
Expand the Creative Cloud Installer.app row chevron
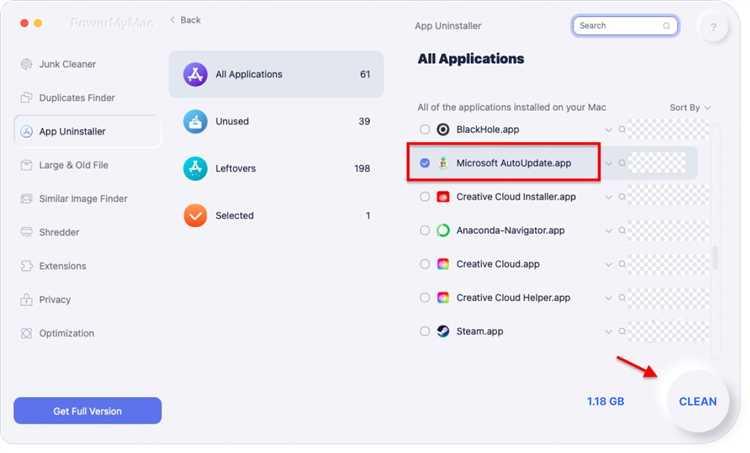click(x=608, y=197)
